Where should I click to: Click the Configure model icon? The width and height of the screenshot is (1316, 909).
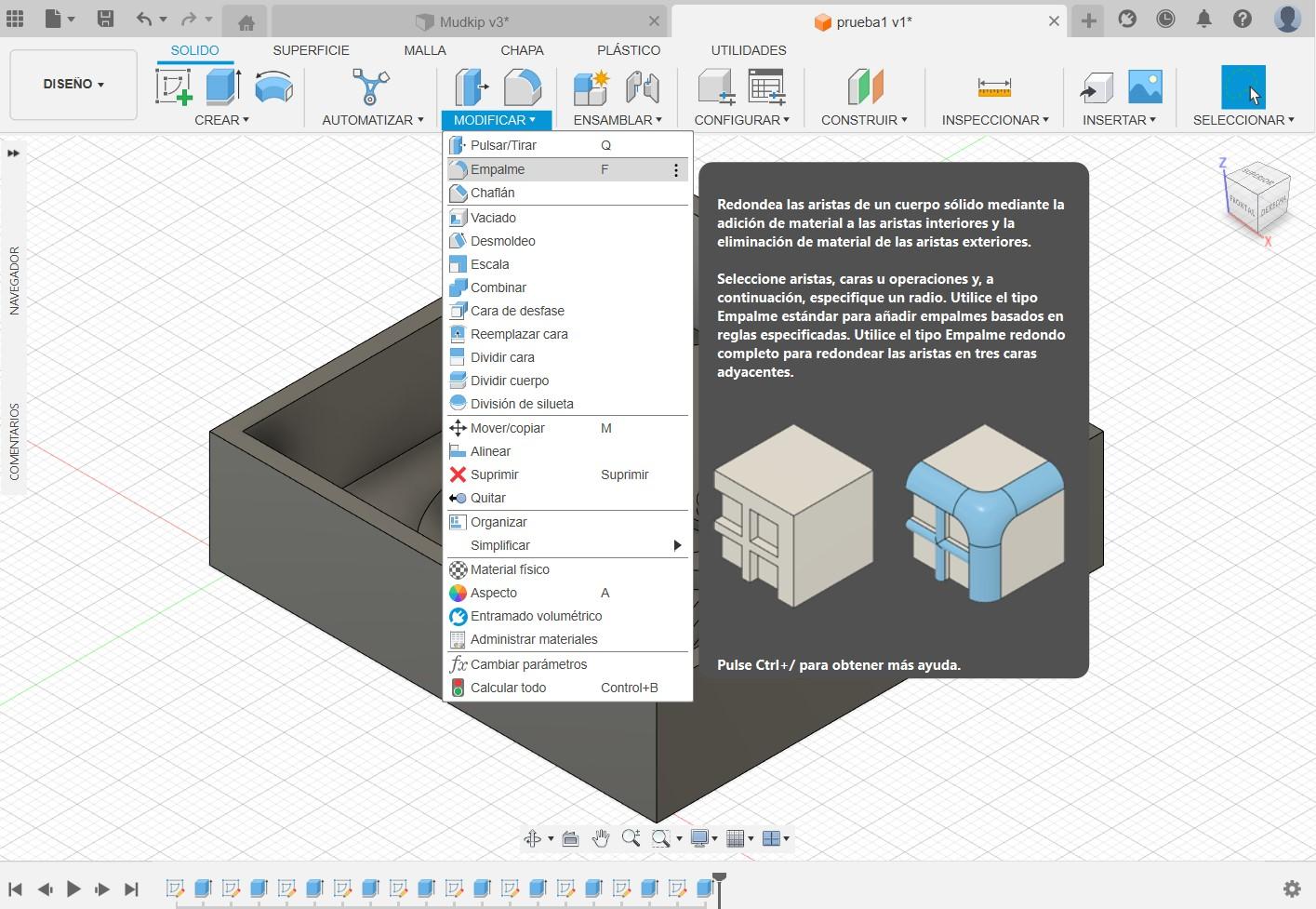[716, 87]
